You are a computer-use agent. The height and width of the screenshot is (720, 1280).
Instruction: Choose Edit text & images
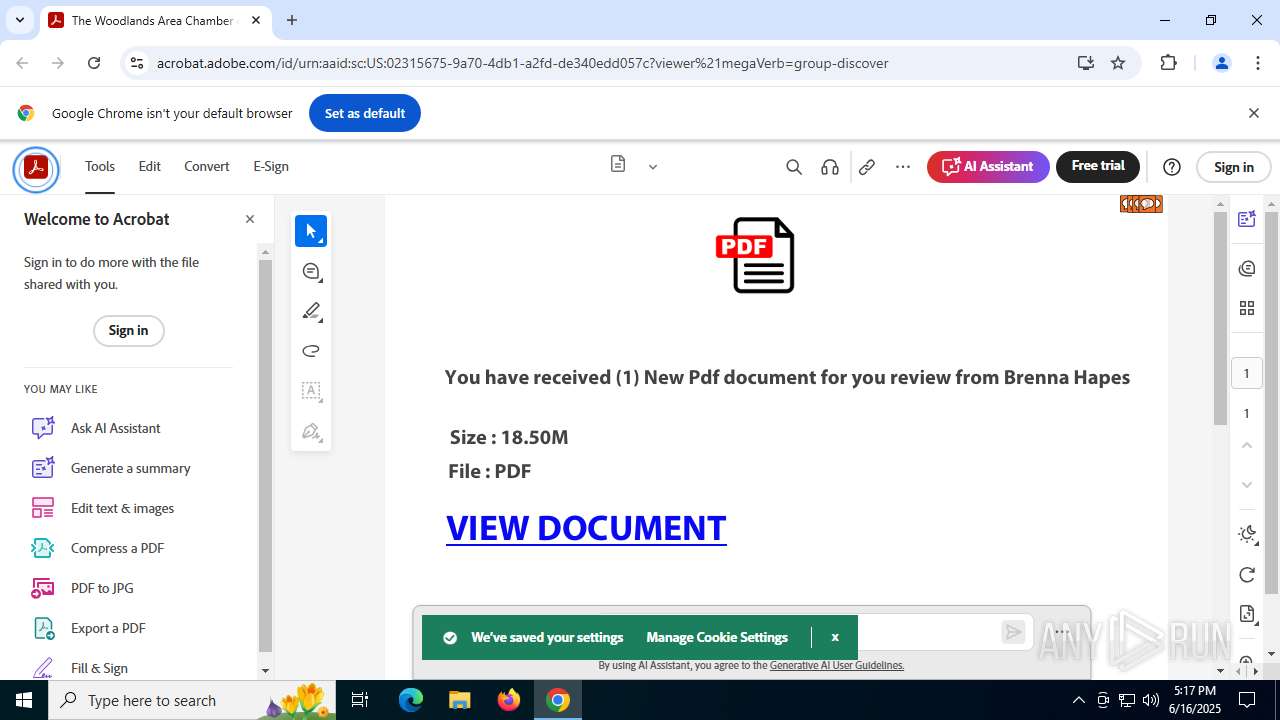click(122, 508)
